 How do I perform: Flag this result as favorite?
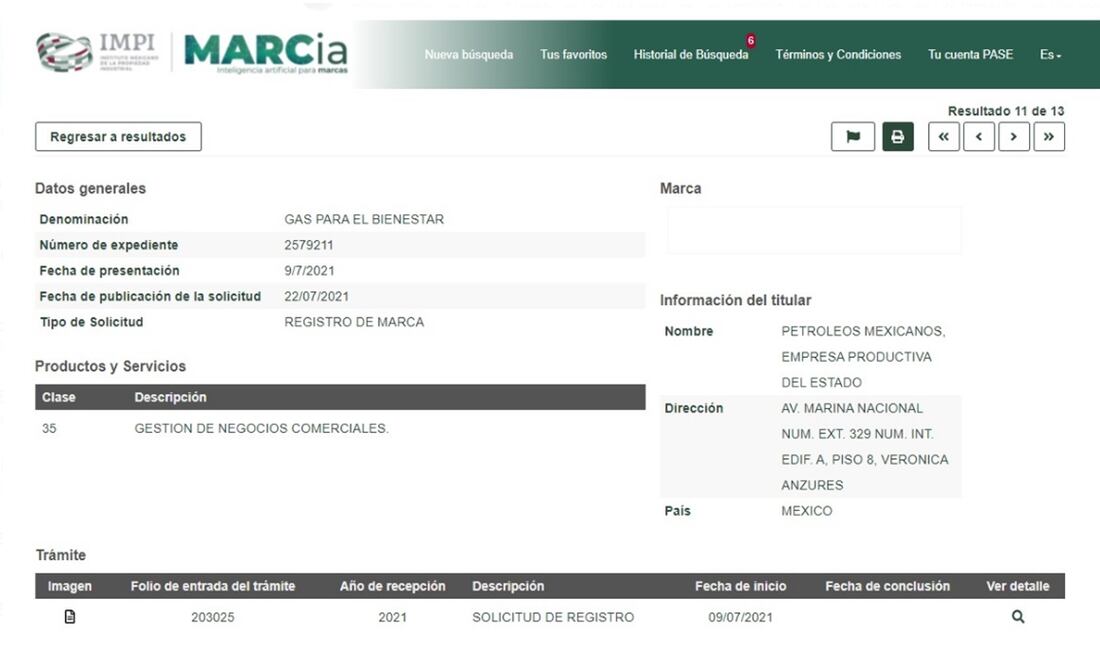[852, 136]
